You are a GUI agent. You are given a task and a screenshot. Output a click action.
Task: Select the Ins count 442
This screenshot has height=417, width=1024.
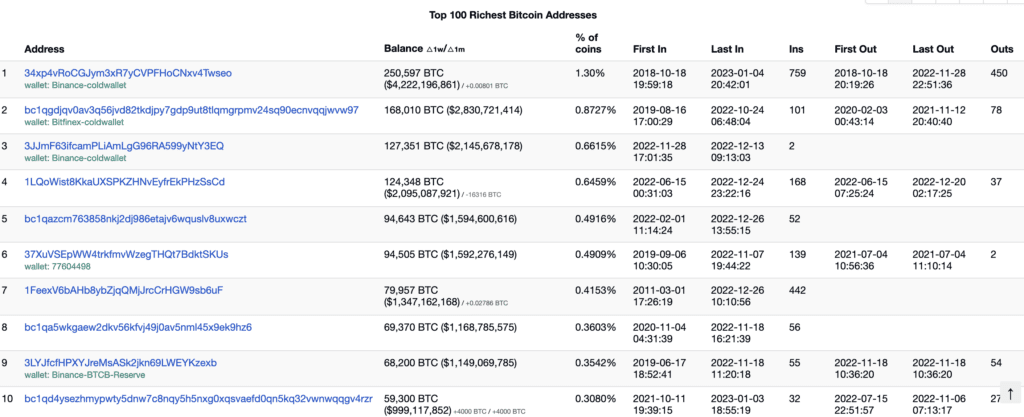point(797,290)
